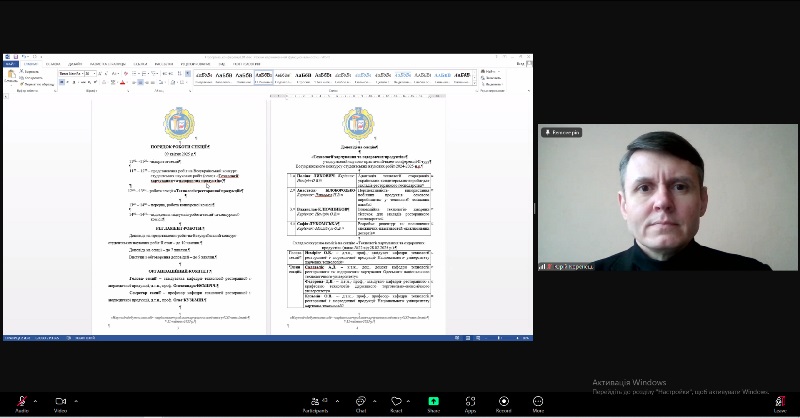Click the Paste clipboard icon in Word
The width and height of the screenshot is (800, 418).
pyautogui.click(x=12, y=74)
